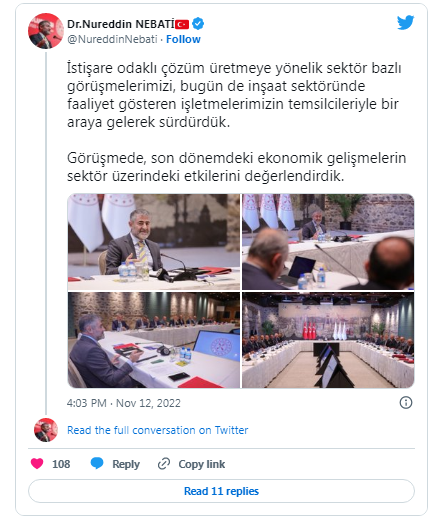The width and height of the screenshot is (434, 522).
Task: Click the reply speech bubble icon
Action: point(97,464)
